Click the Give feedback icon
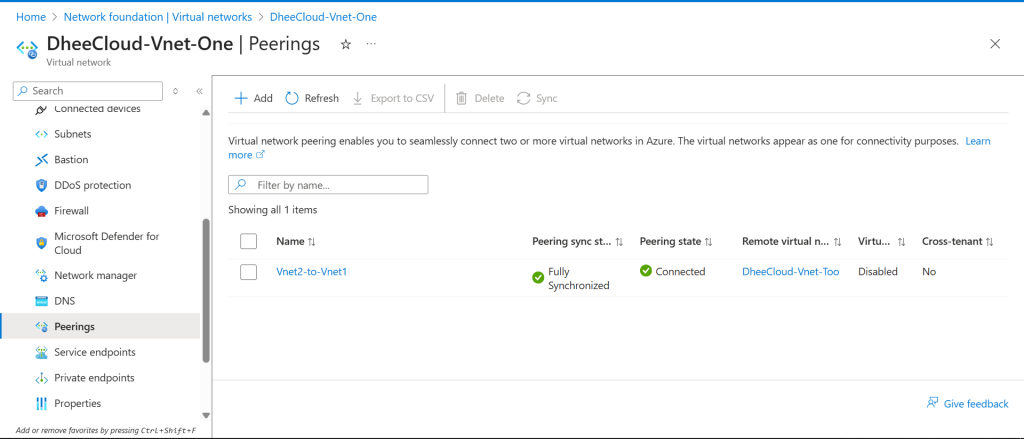 [x=932, y=403]
